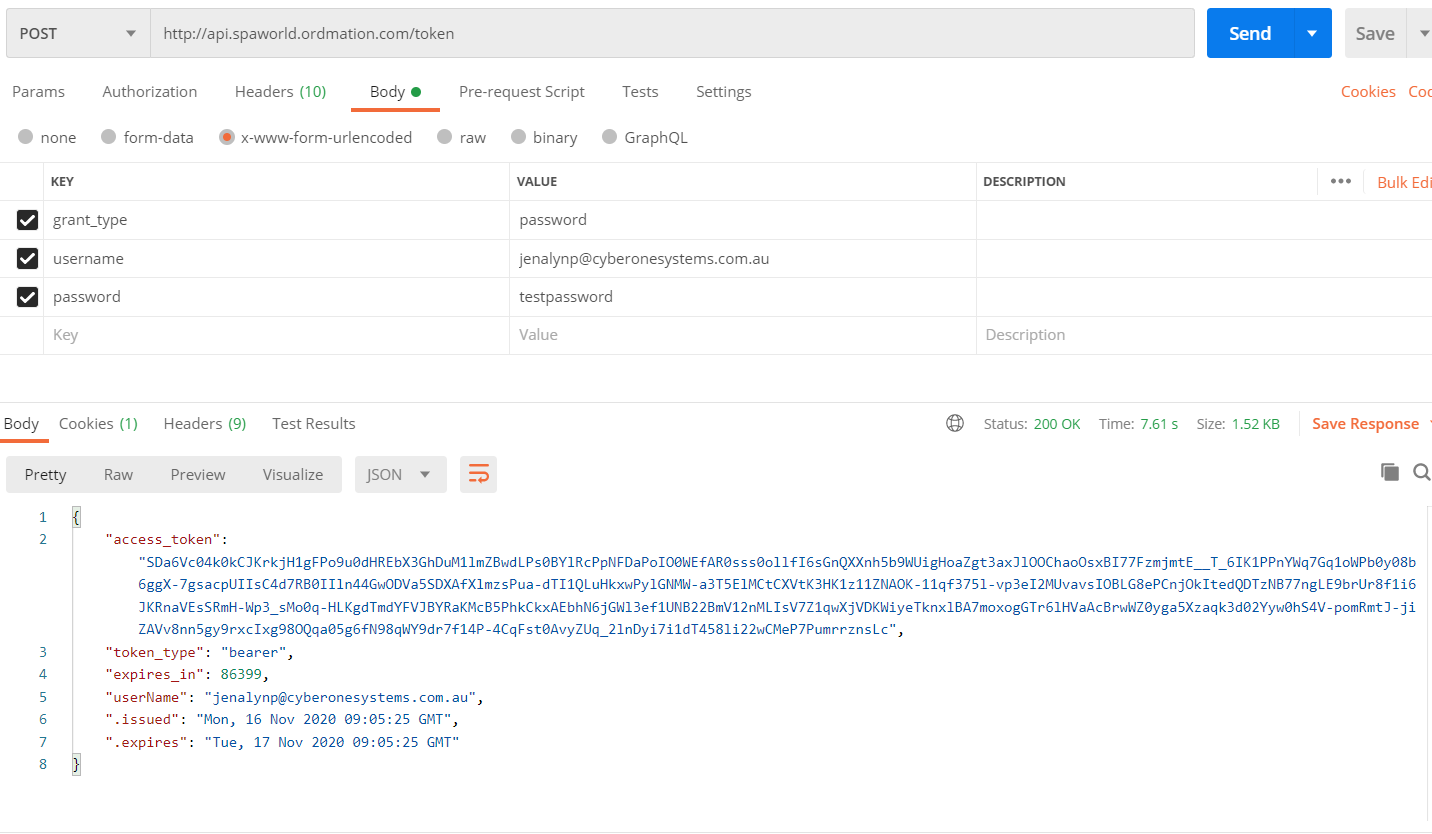
Task: Expand the Send button dropdown arrow
Action: tap(1312, 33)
